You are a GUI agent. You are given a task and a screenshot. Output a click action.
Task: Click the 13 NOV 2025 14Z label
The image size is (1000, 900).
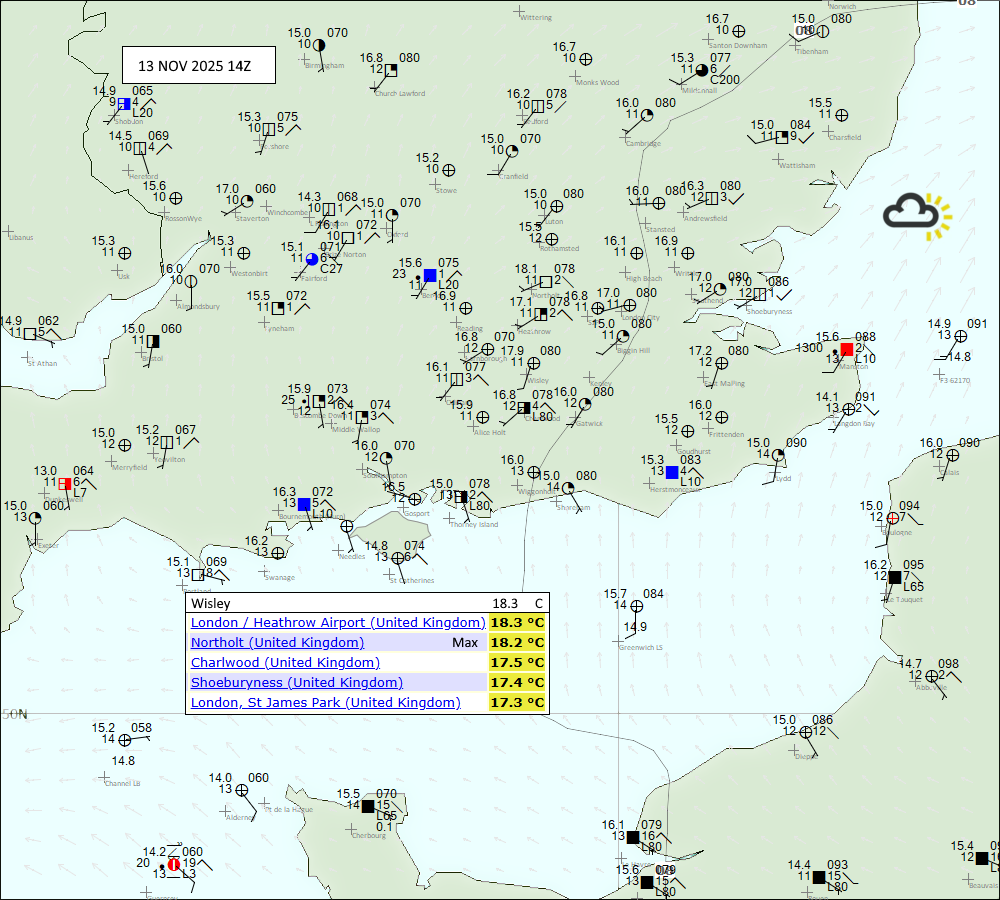point(194,66)
